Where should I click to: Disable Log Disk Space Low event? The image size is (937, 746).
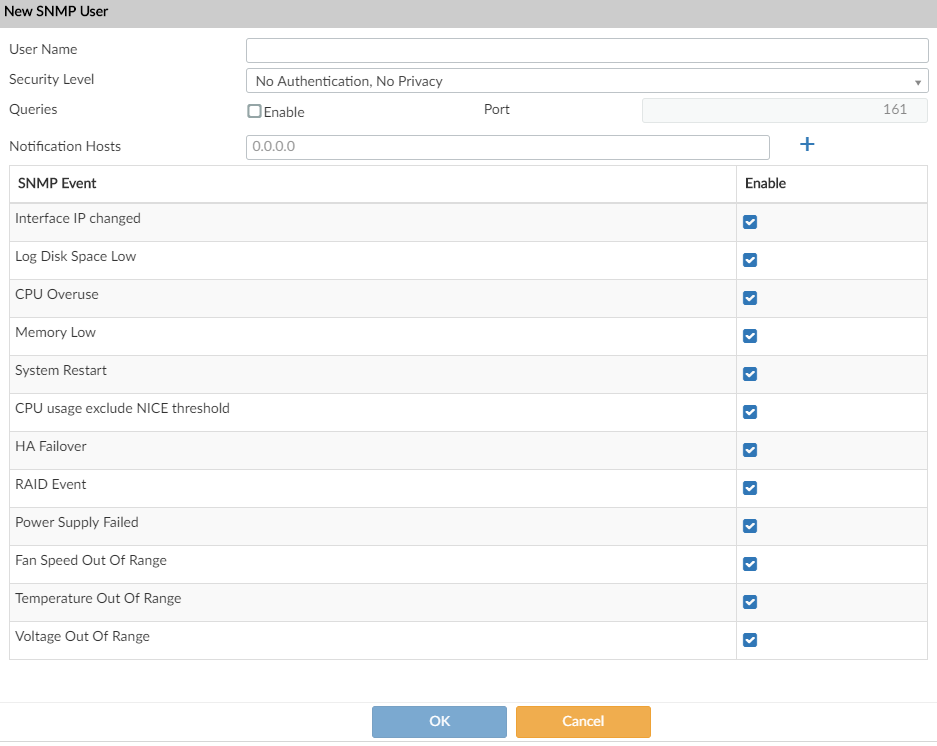(x=750, y=260)
